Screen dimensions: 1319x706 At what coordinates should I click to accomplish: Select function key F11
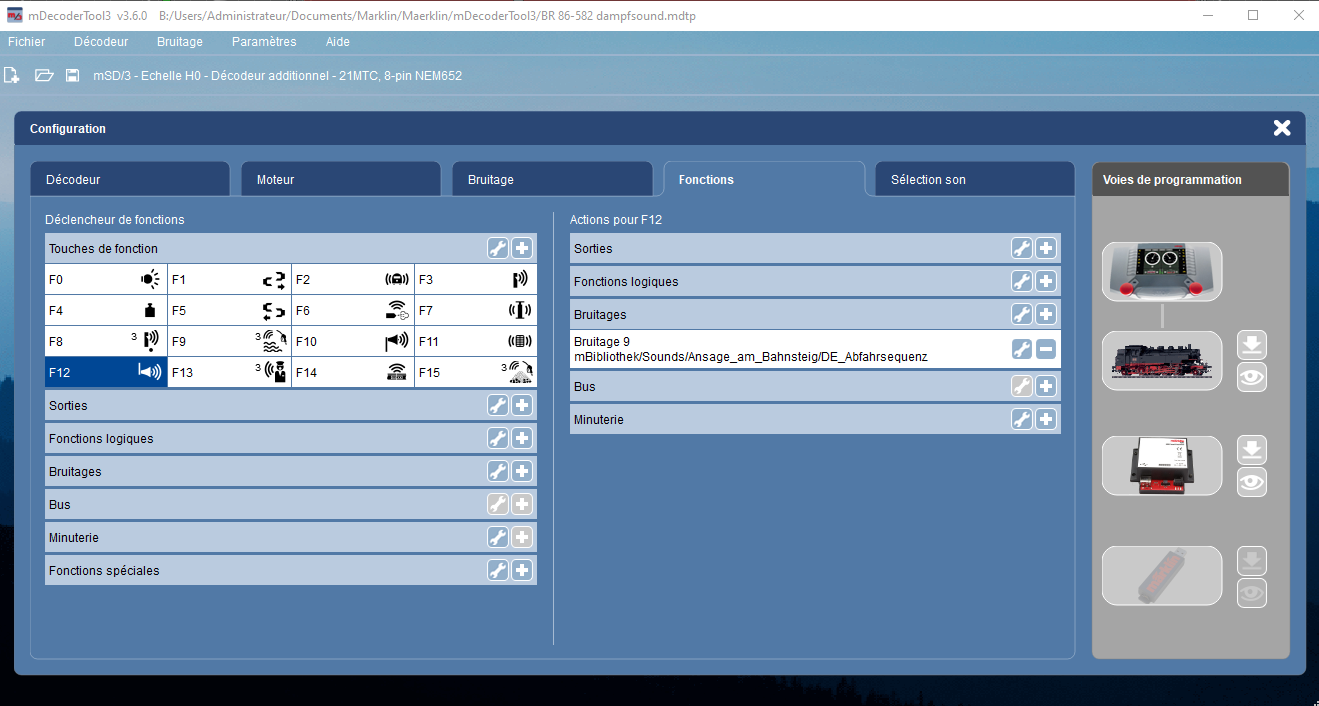point(476,341)
